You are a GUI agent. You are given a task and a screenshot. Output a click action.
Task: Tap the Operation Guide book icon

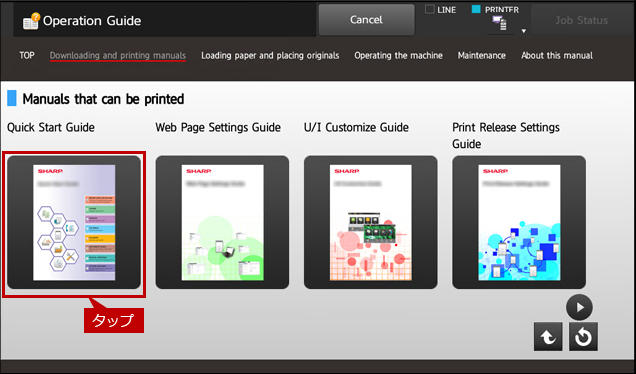31,21
